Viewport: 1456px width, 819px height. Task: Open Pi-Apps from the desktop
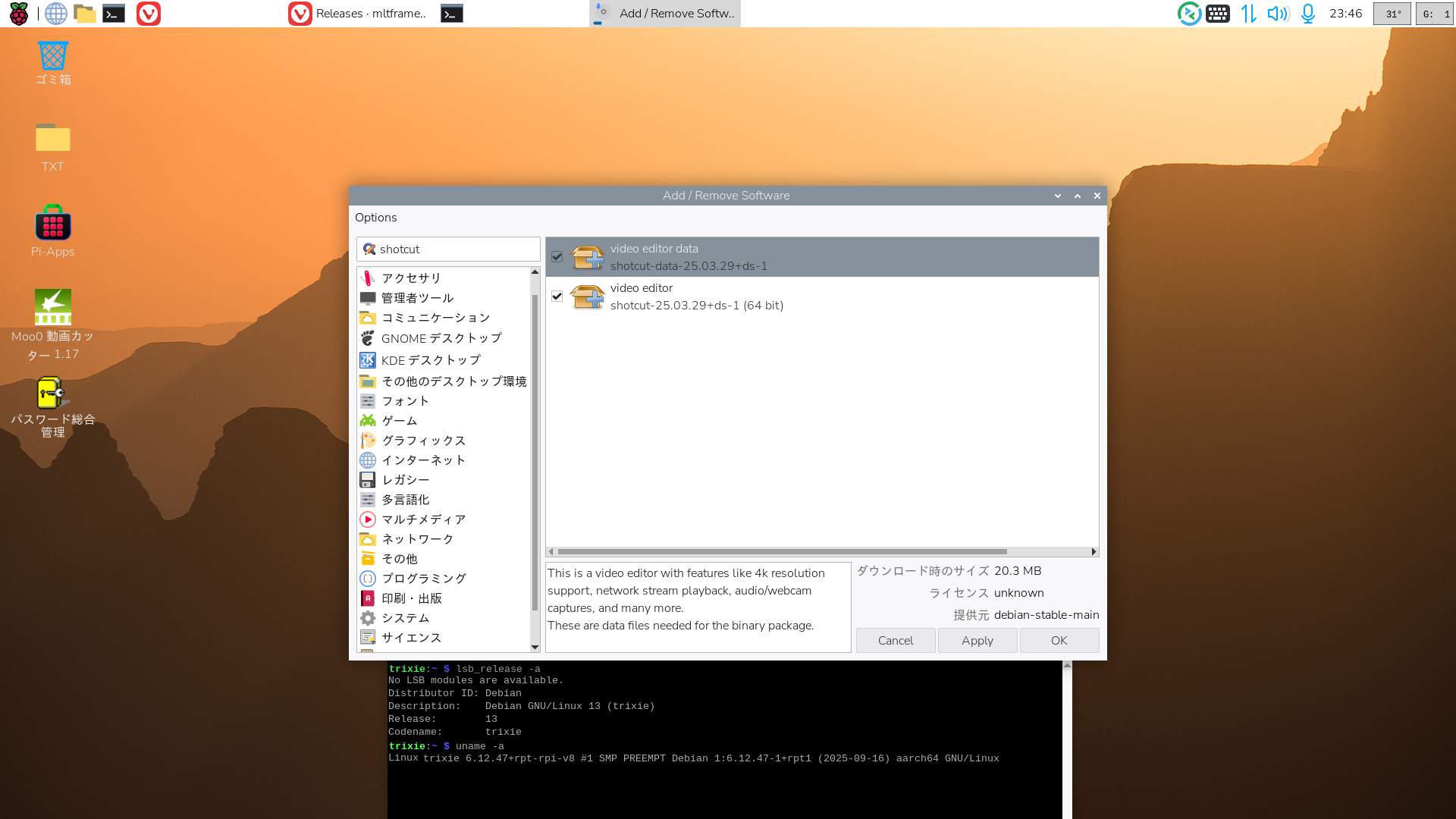coord(53,224)
